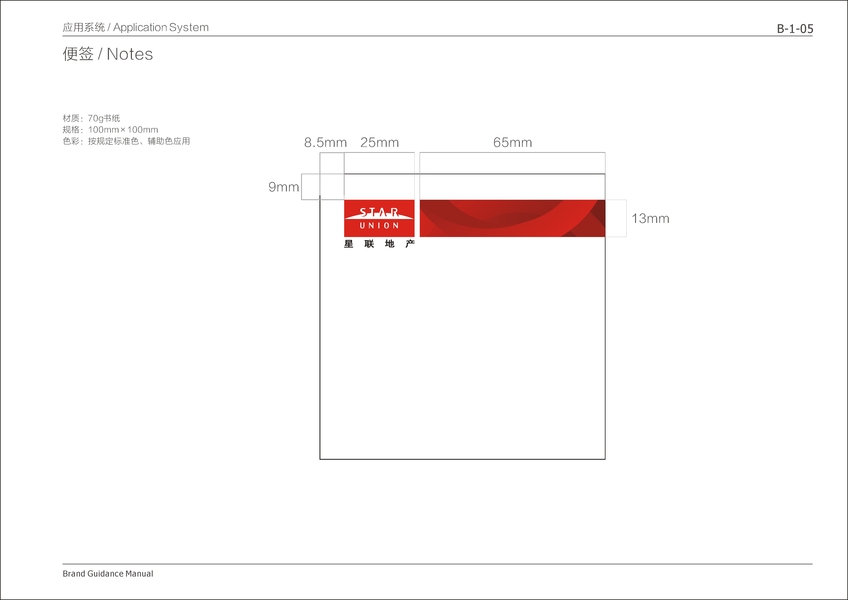Image resolution: width=848 pixels, height=600 pixels.
Task: Click the 材质：70g书纸 line
Action: click(x=91, y=118)
